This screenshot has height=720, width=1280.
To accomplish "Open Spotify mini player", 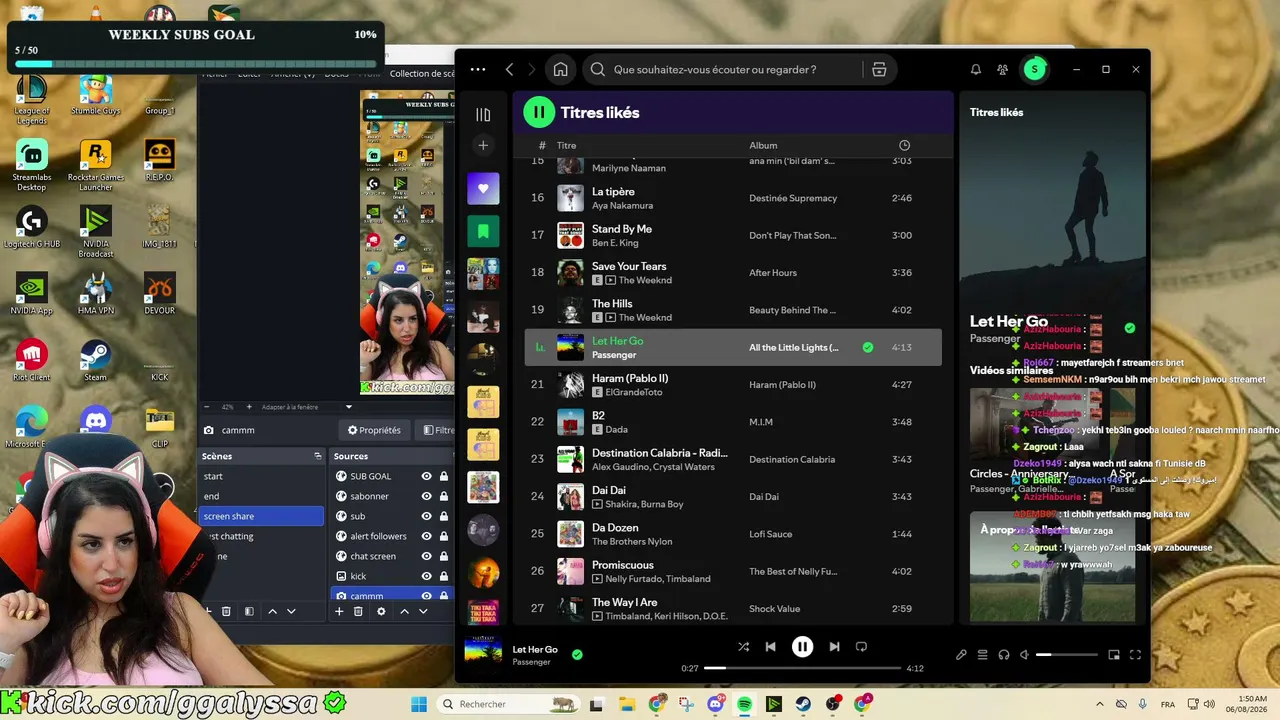I will pos(1114,655).
